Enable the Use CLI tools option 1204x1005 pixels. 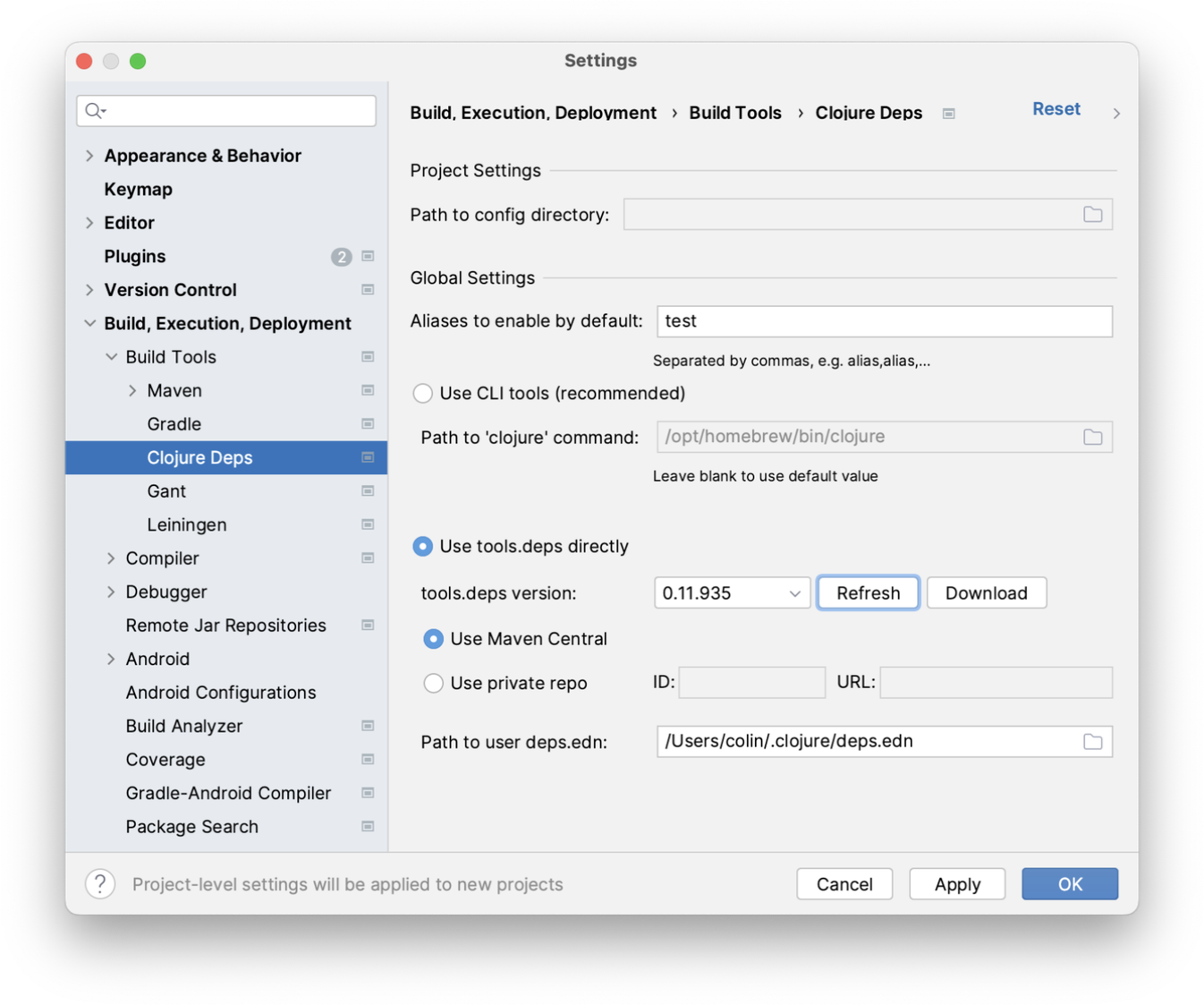click(422, 393)
